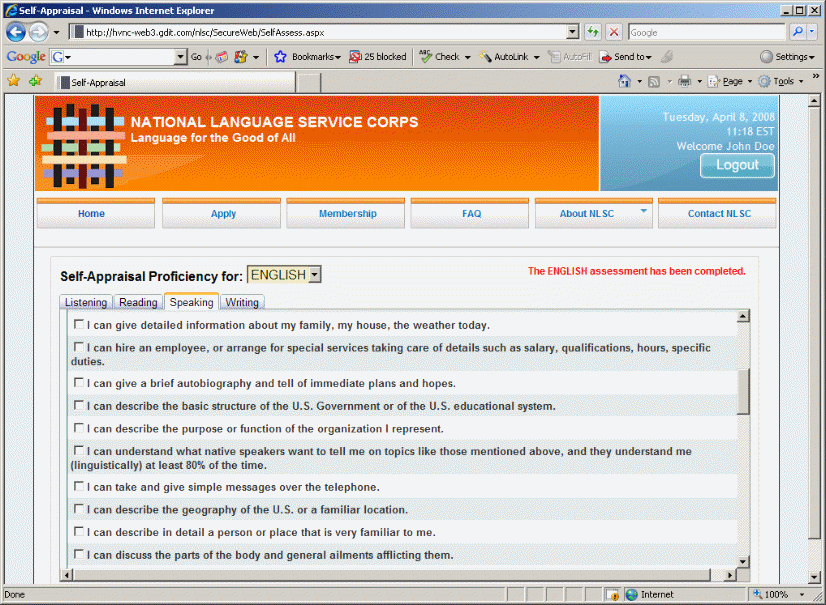Image resolution: width=826 pixels, height=605 pixels.
Task: Switch to the Listening tab
Action: coord(86,302)
